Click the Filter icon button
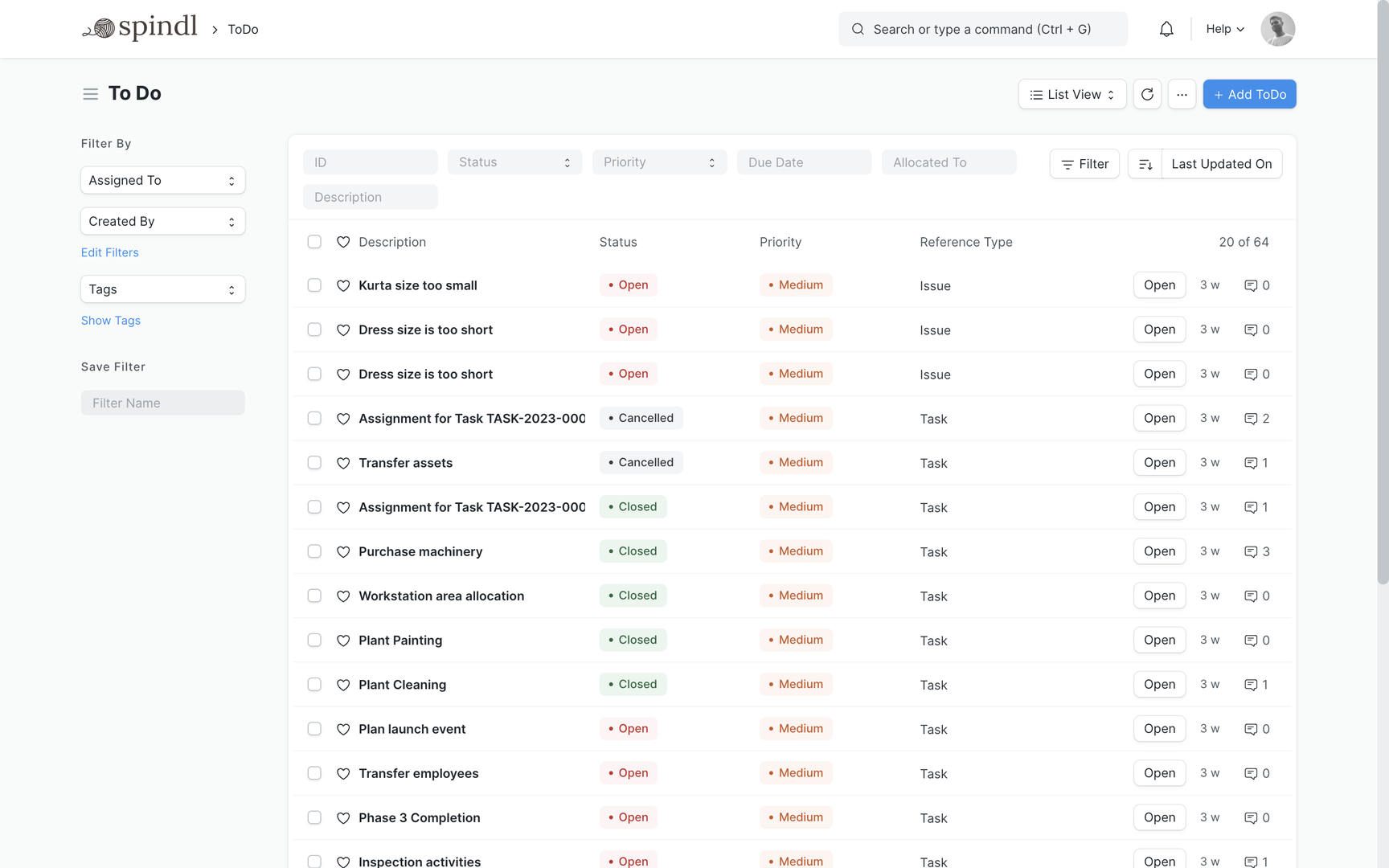The image size is (1389, 868). pyautogui.click(x=1084, y=163)
